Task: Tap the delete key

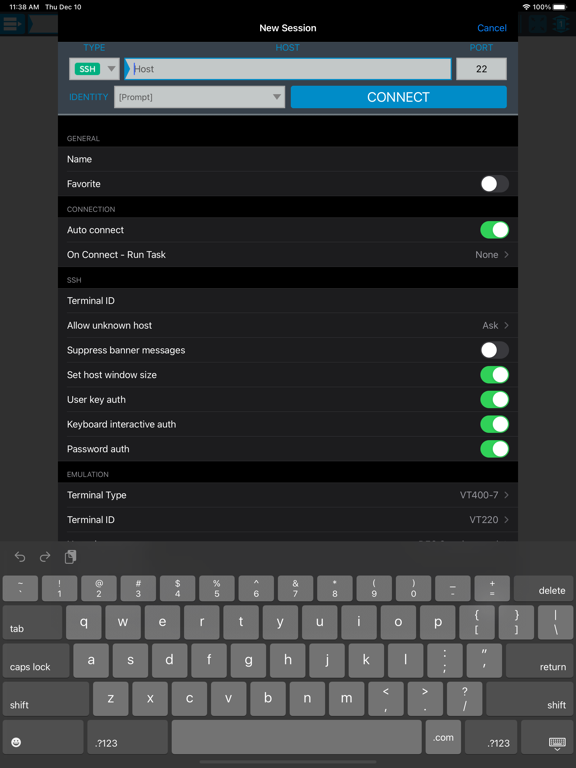Action: 543,588
